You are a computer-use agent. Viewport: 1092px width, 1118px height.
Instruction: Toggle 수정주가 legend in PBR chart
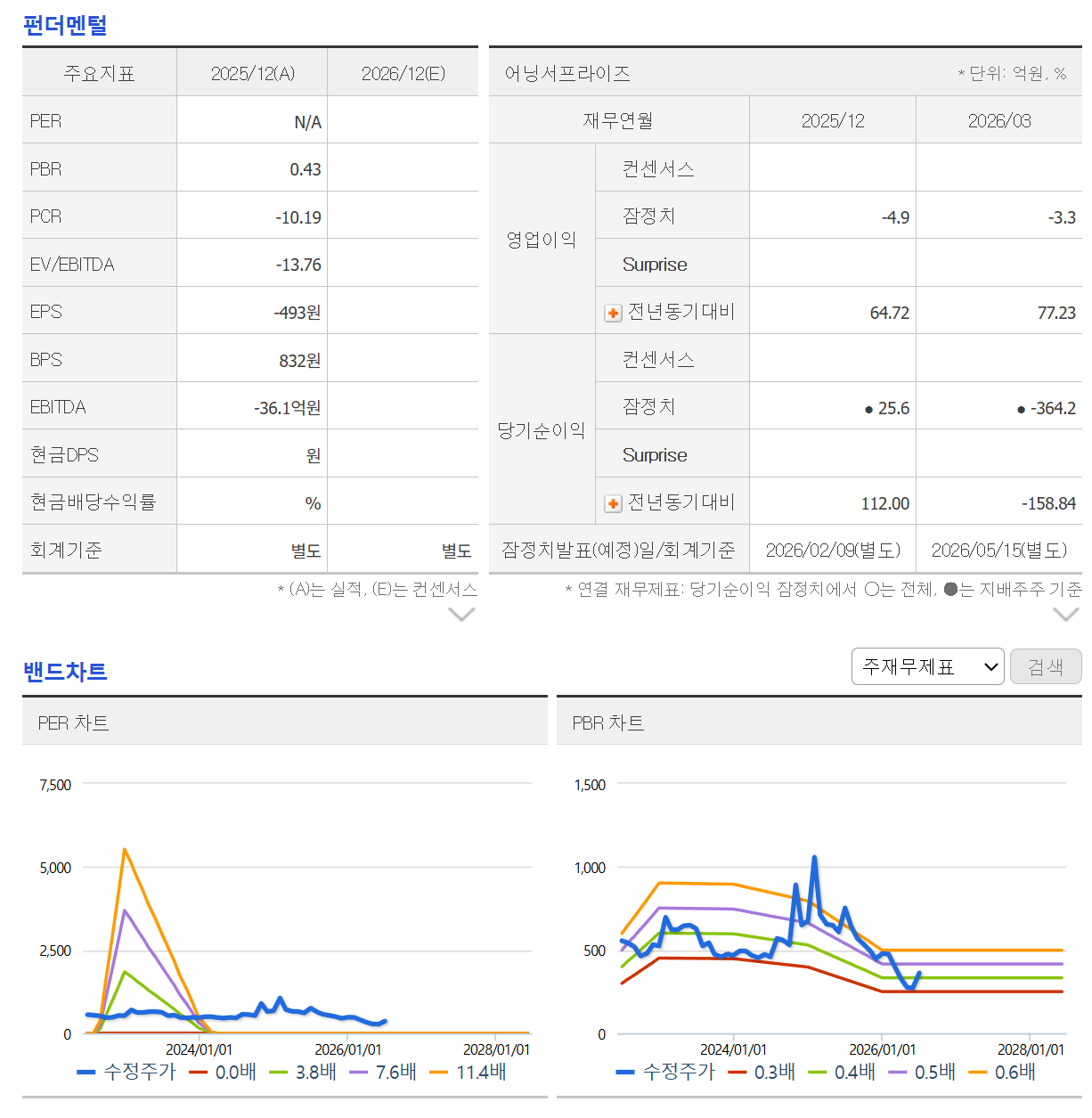[x=665, y=1072]
